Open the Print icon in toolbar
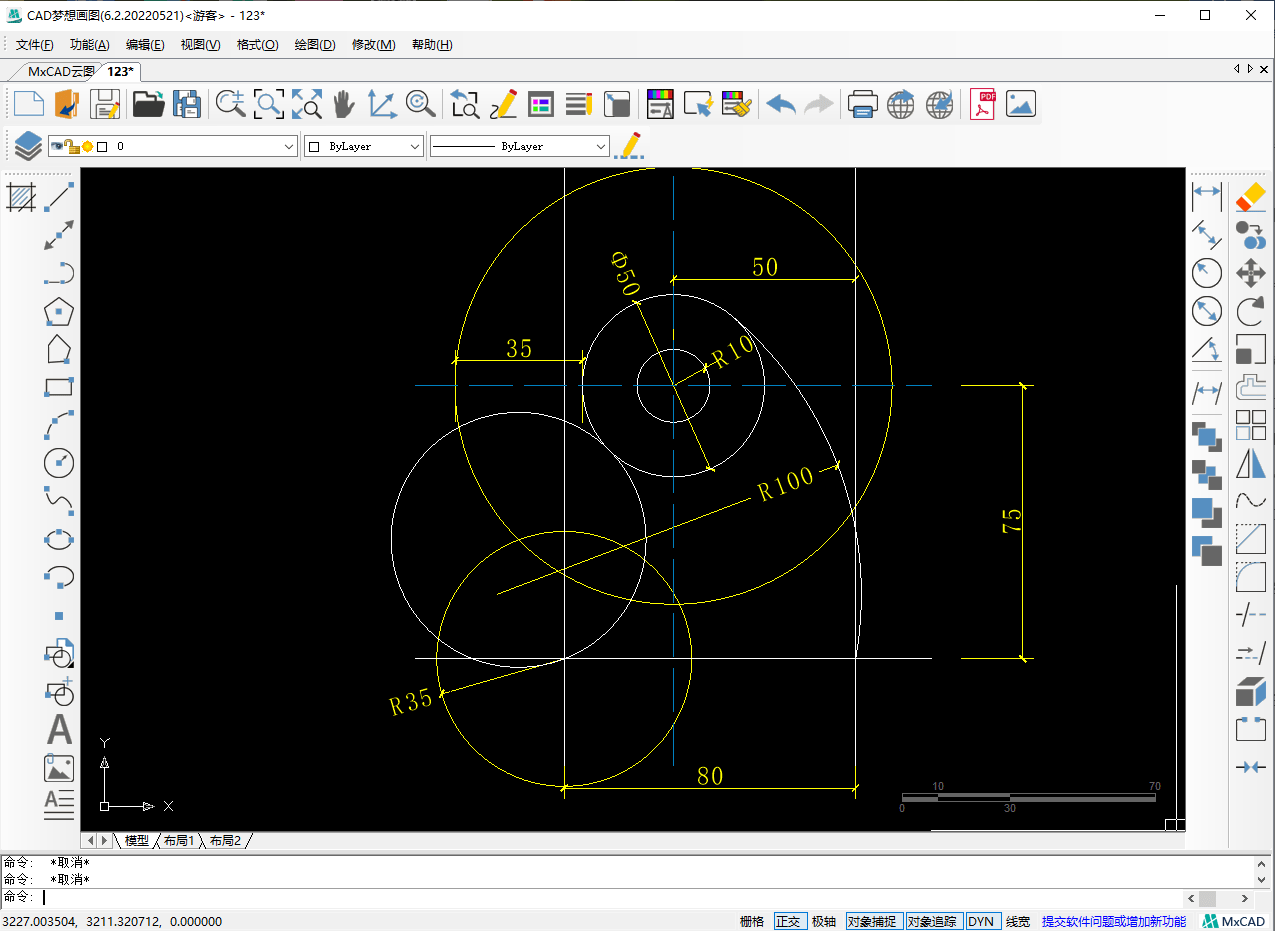This screenshot has width=1275, height=931. (862, 104)
